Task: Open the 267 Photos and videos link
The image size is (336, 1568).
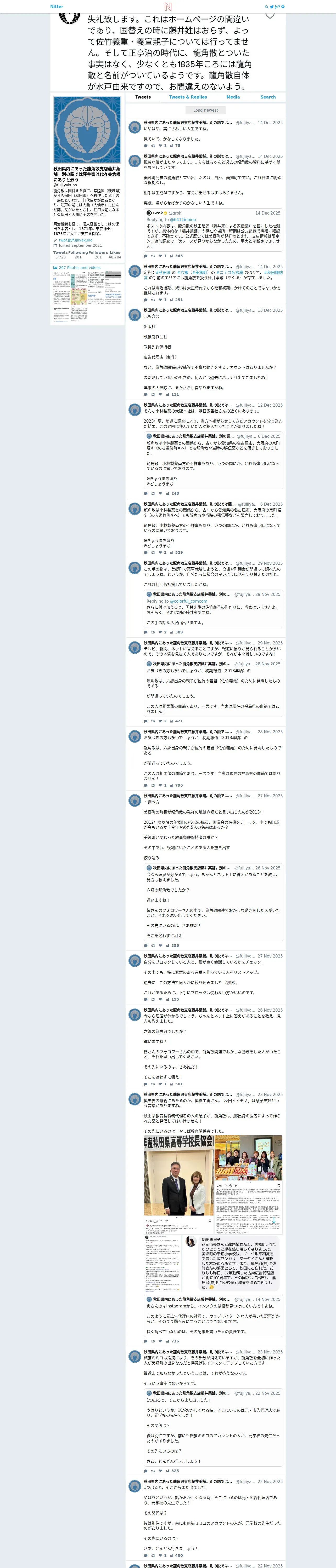Action: 80,268
